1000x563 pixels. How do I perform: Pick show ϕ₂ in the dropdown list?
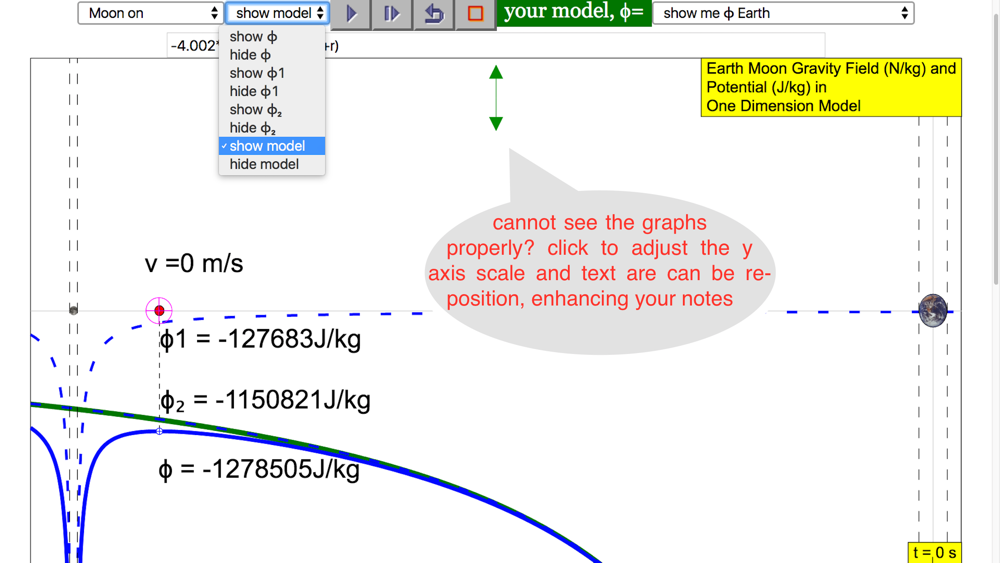[x=256, y=110]
